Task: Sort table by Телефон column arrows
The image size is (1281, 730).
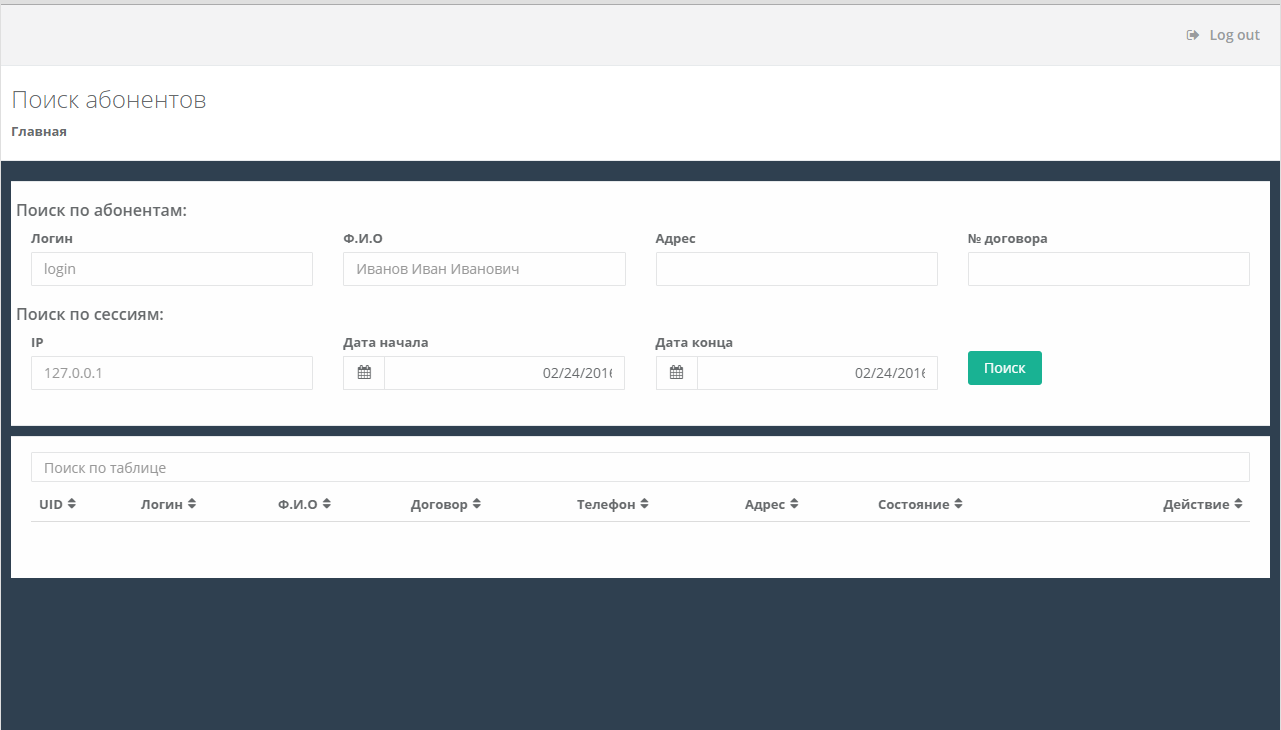Action: pos(645,504)
